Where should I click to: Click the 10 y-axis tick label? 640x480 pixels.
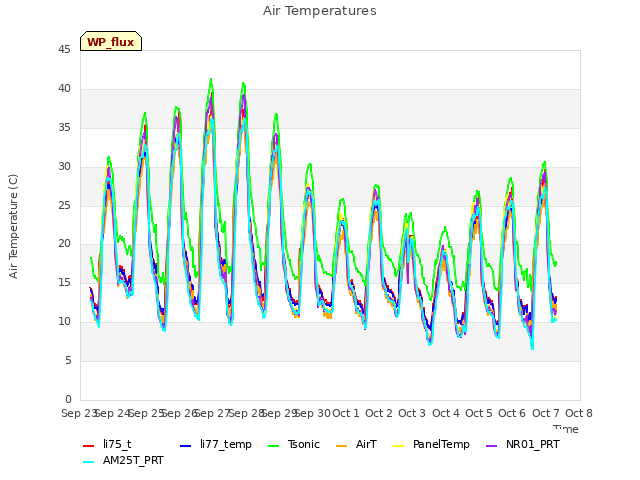(x=64, y=322)
